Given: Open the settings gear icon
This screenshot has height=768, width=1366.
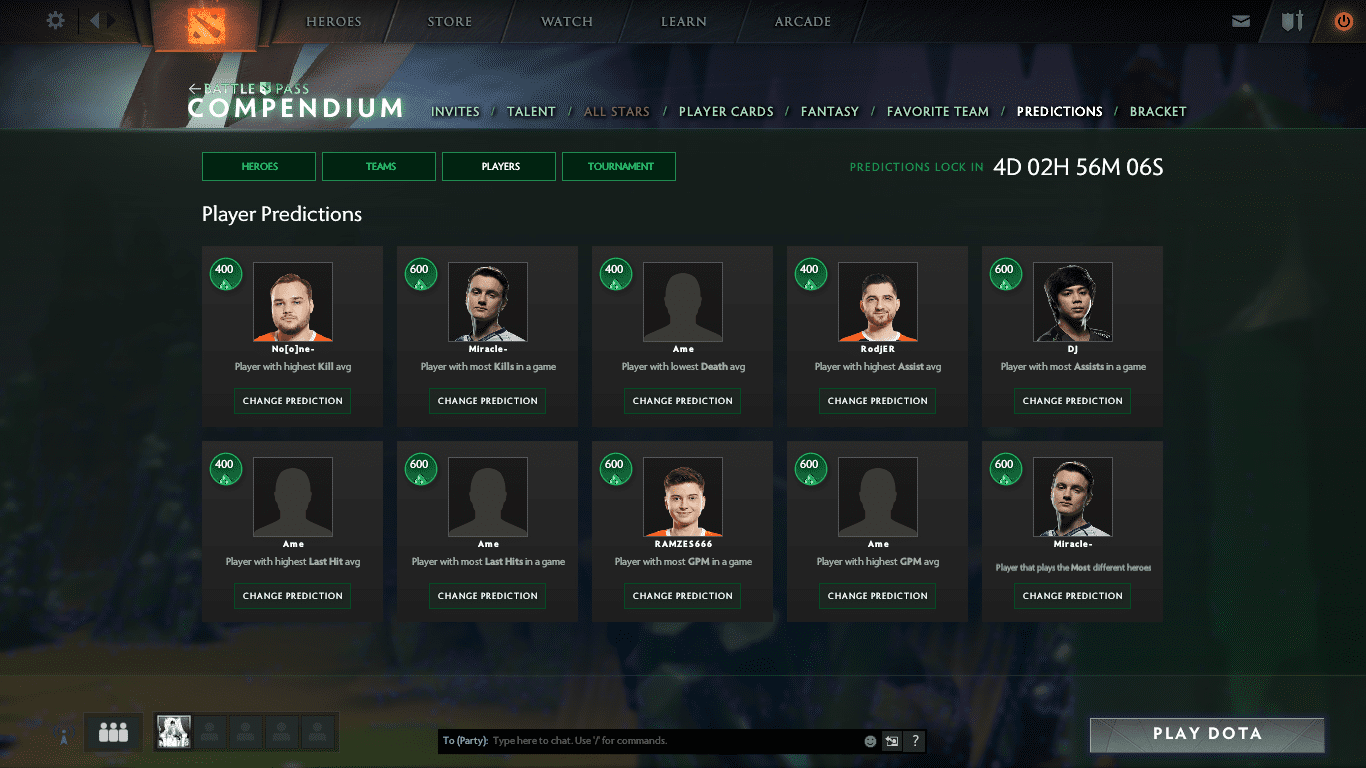Looking at the screenshot, I should (56, 20).
